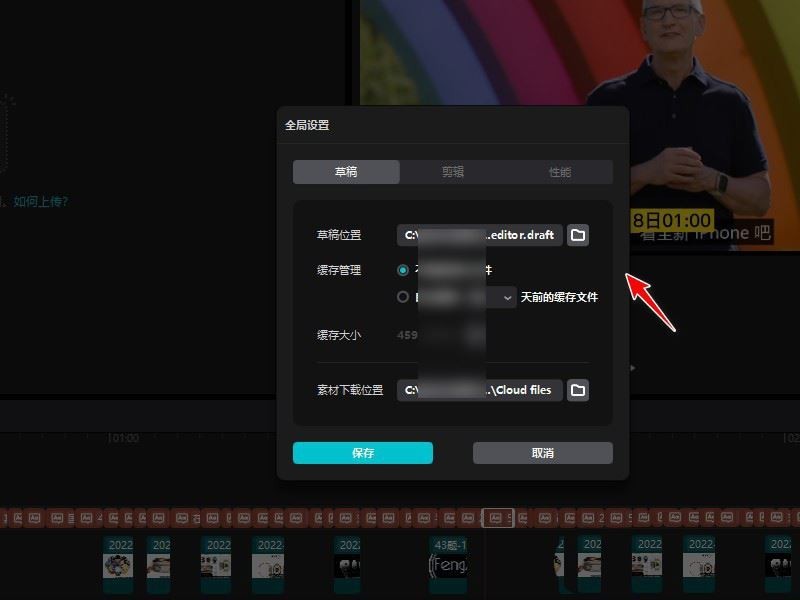Select the highlighted Au clip in the timeline
The height and width of the screenshot is (600, 800).
[x=497, y=515]
